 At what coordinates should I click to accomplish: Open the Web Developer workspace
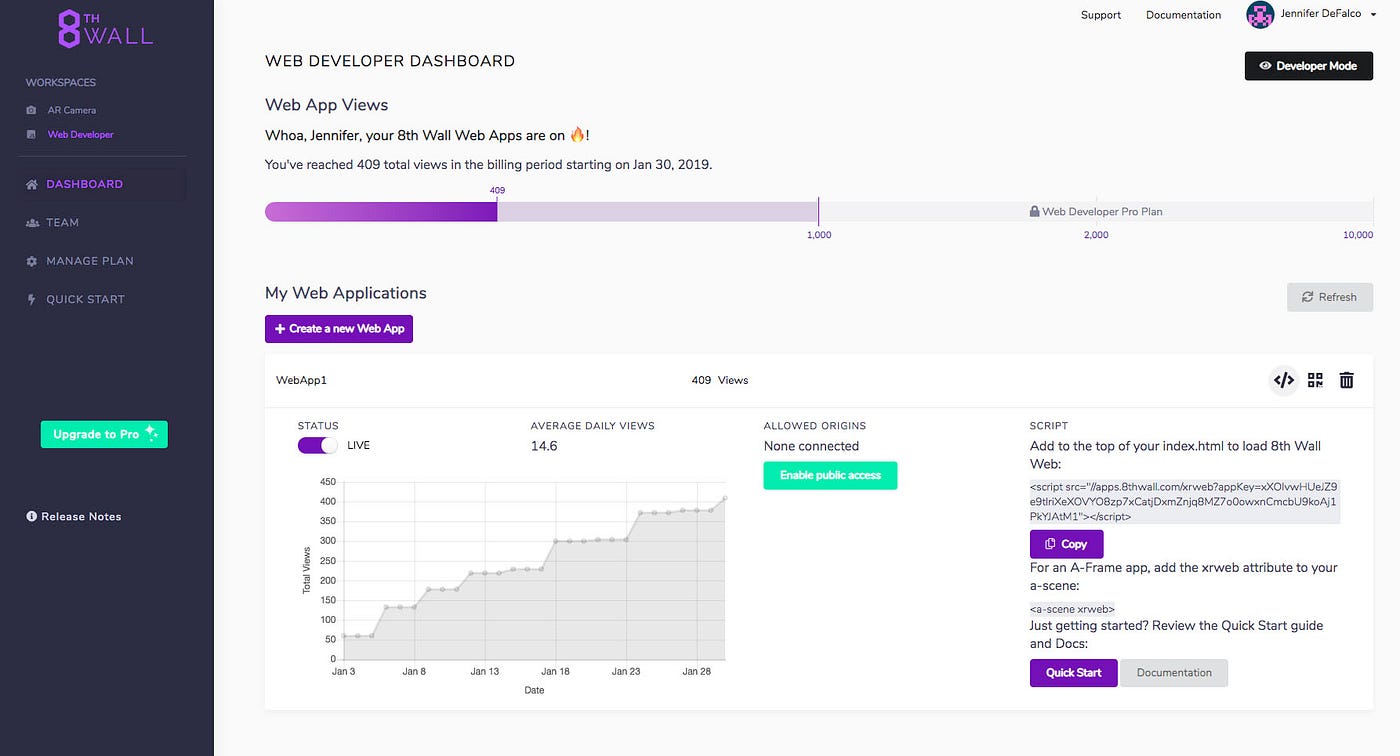pos(80,133)
